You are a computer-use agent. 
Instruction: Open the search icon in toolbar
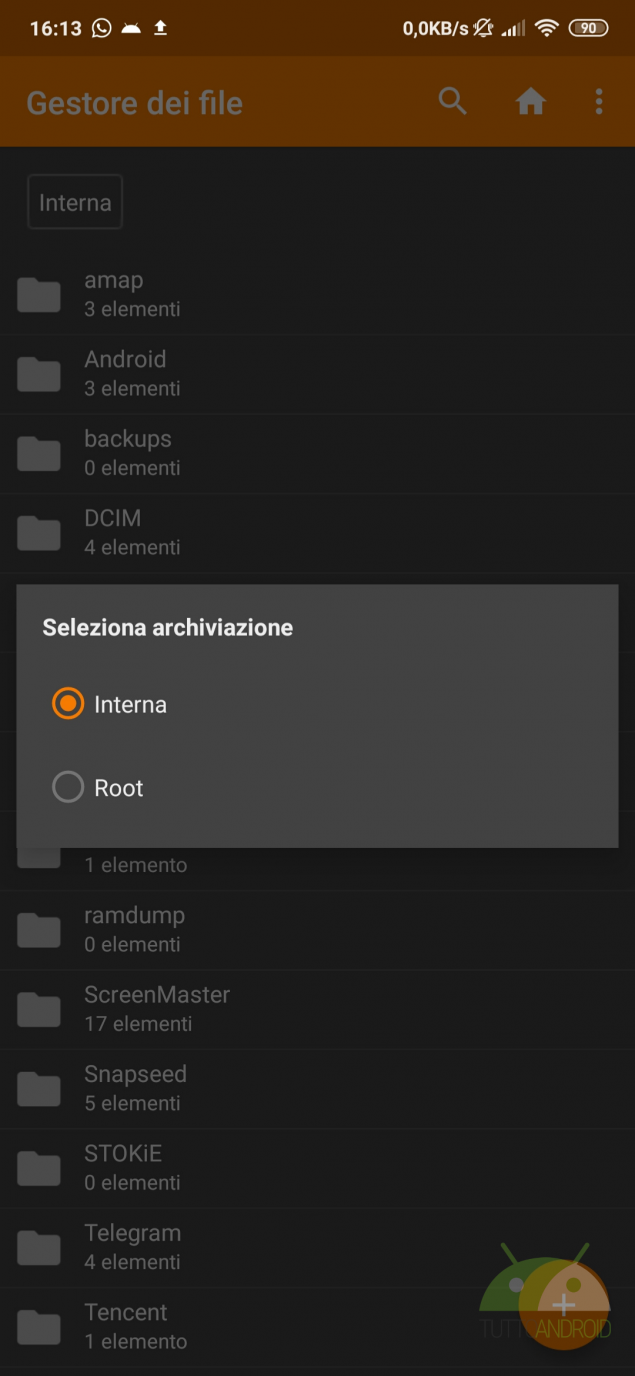tap(453, 101)
